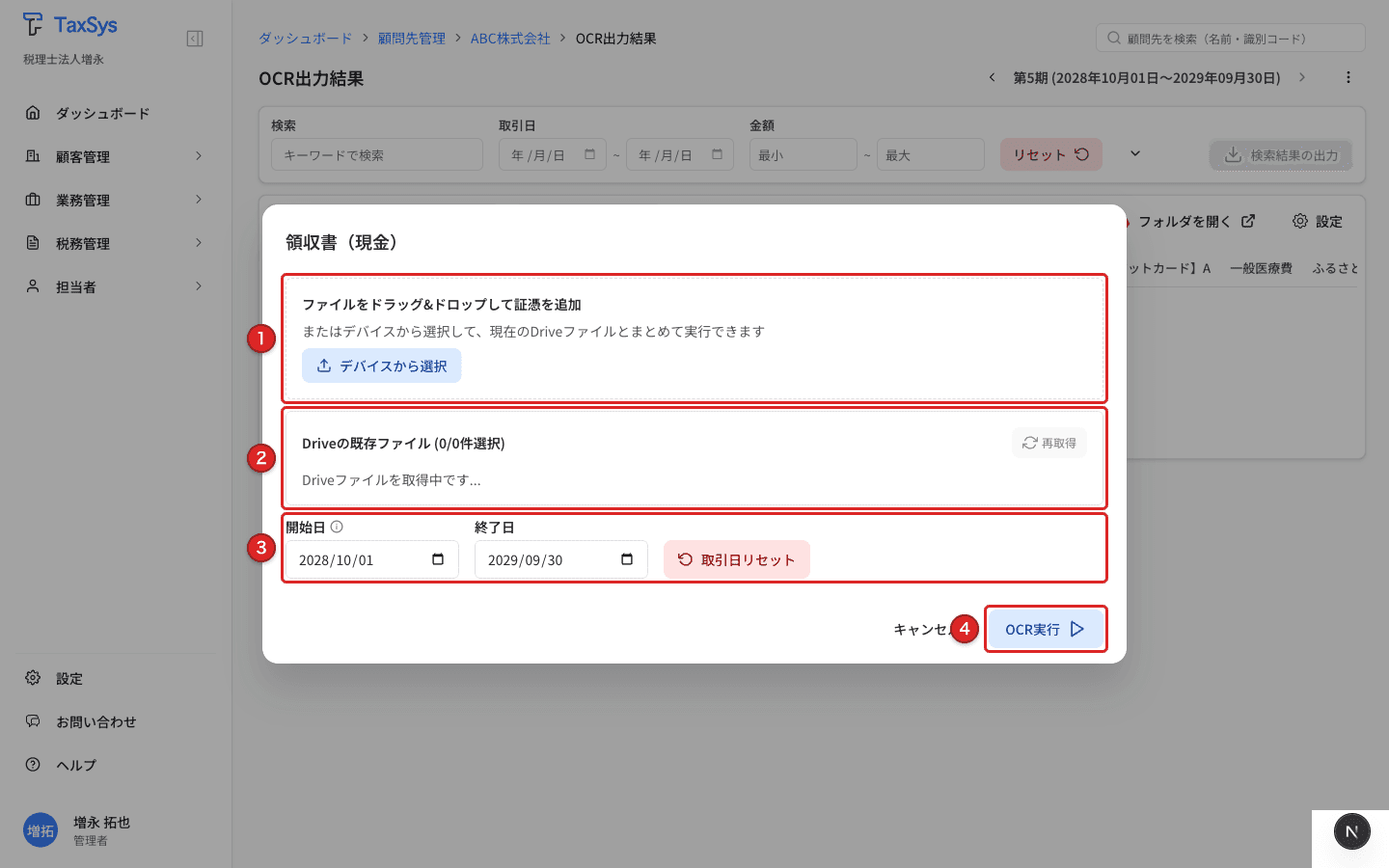
Task: Open settings via the sidebar gear icon
Action: 33,678
